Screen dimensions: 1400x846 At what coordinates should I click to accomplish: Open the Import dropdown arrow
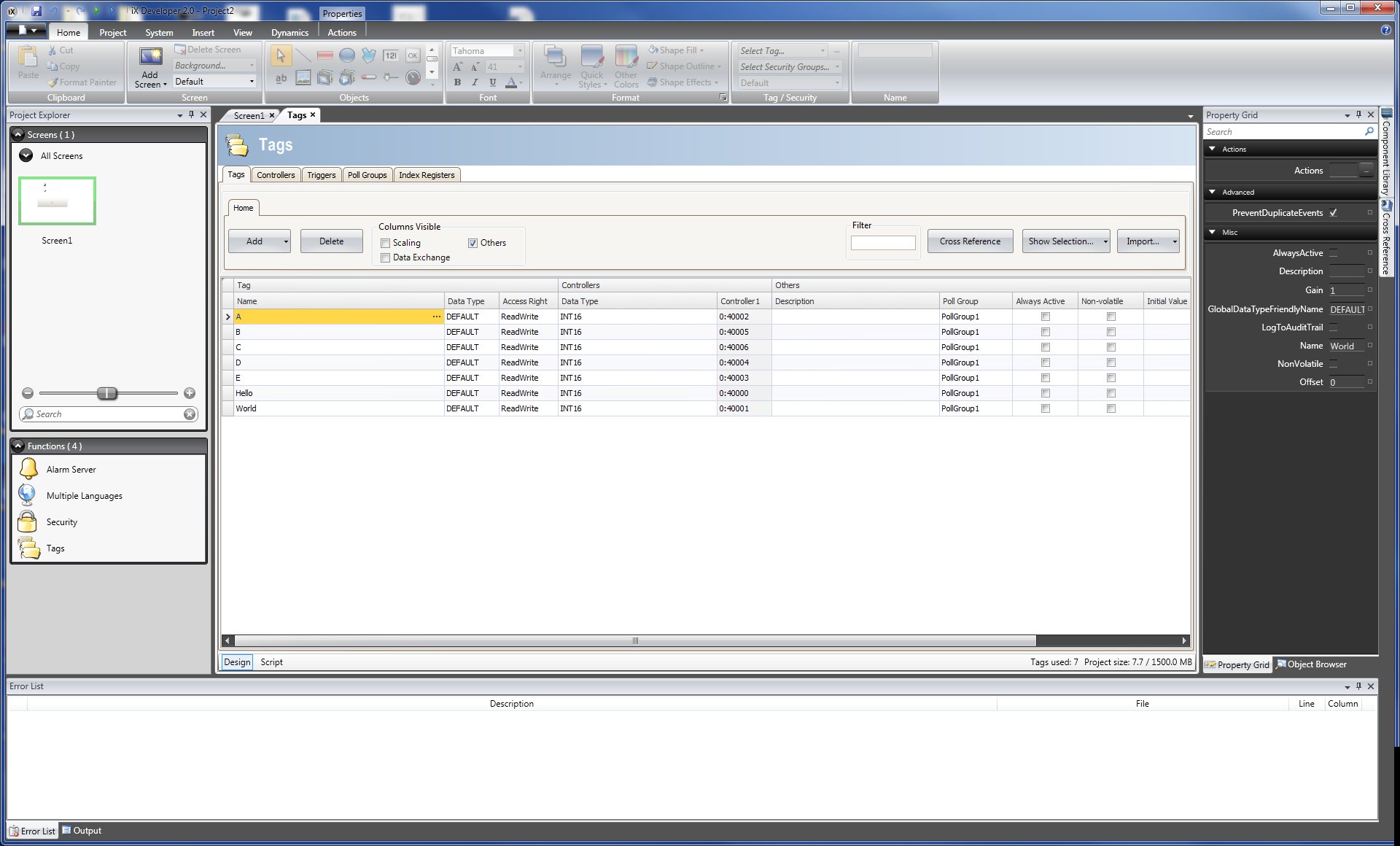(1174, 241)
